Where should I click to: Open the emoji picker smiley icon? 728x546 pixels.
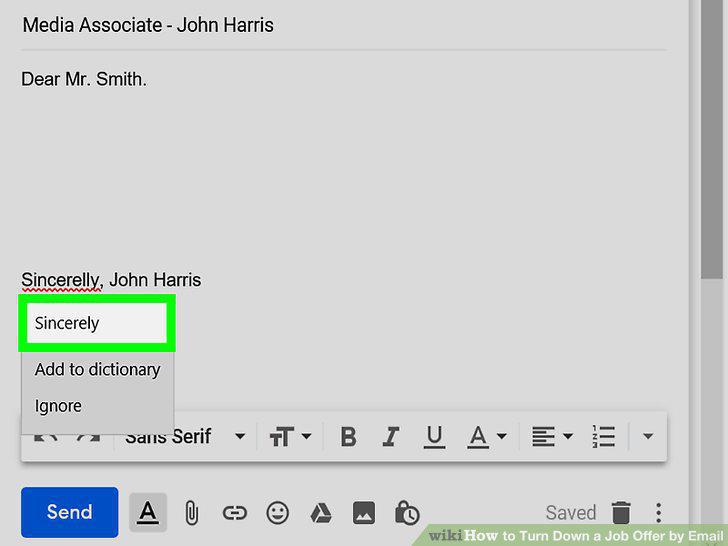click(x=278, y=513)
